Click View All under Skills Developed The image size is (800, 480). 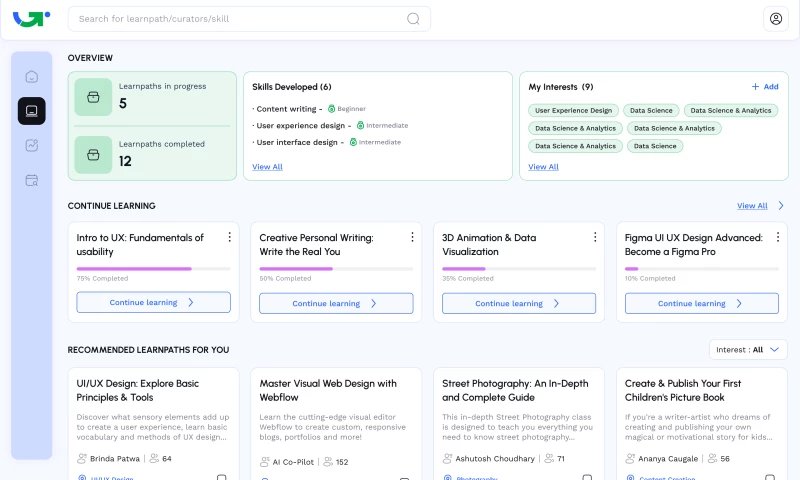click(267, 167)
